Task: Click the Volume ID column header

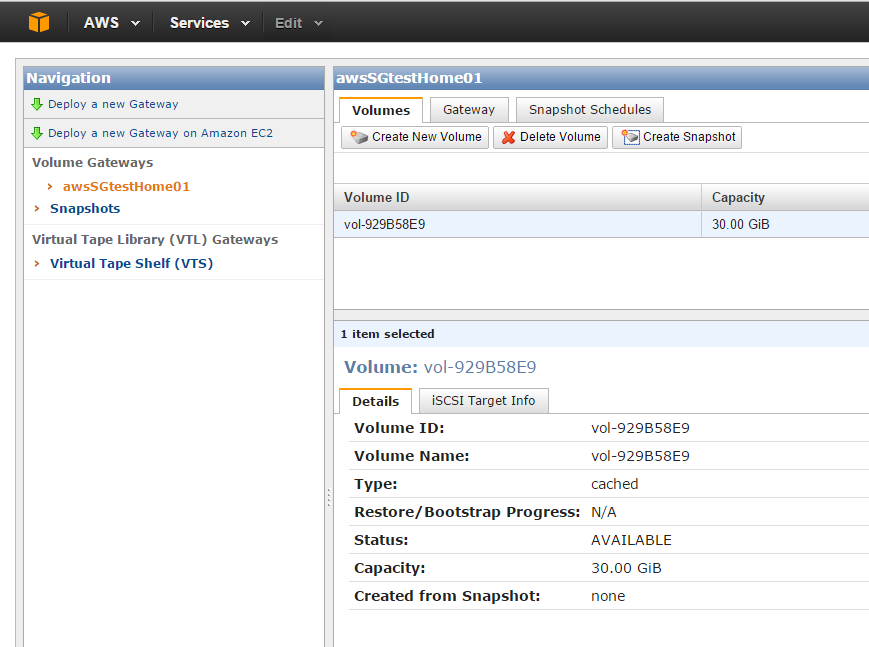Action: [518, 197]
